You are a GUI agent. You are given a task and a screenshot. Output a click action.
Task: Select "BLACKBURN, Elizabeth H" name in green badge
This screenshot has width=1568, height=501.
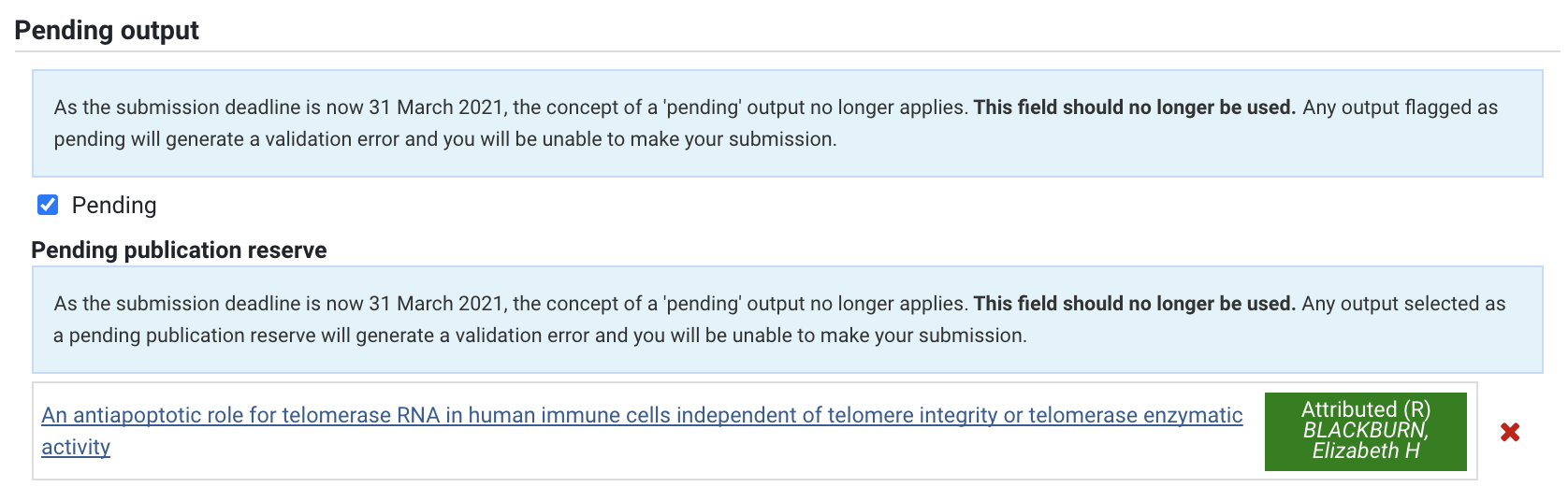[1365, 440]
